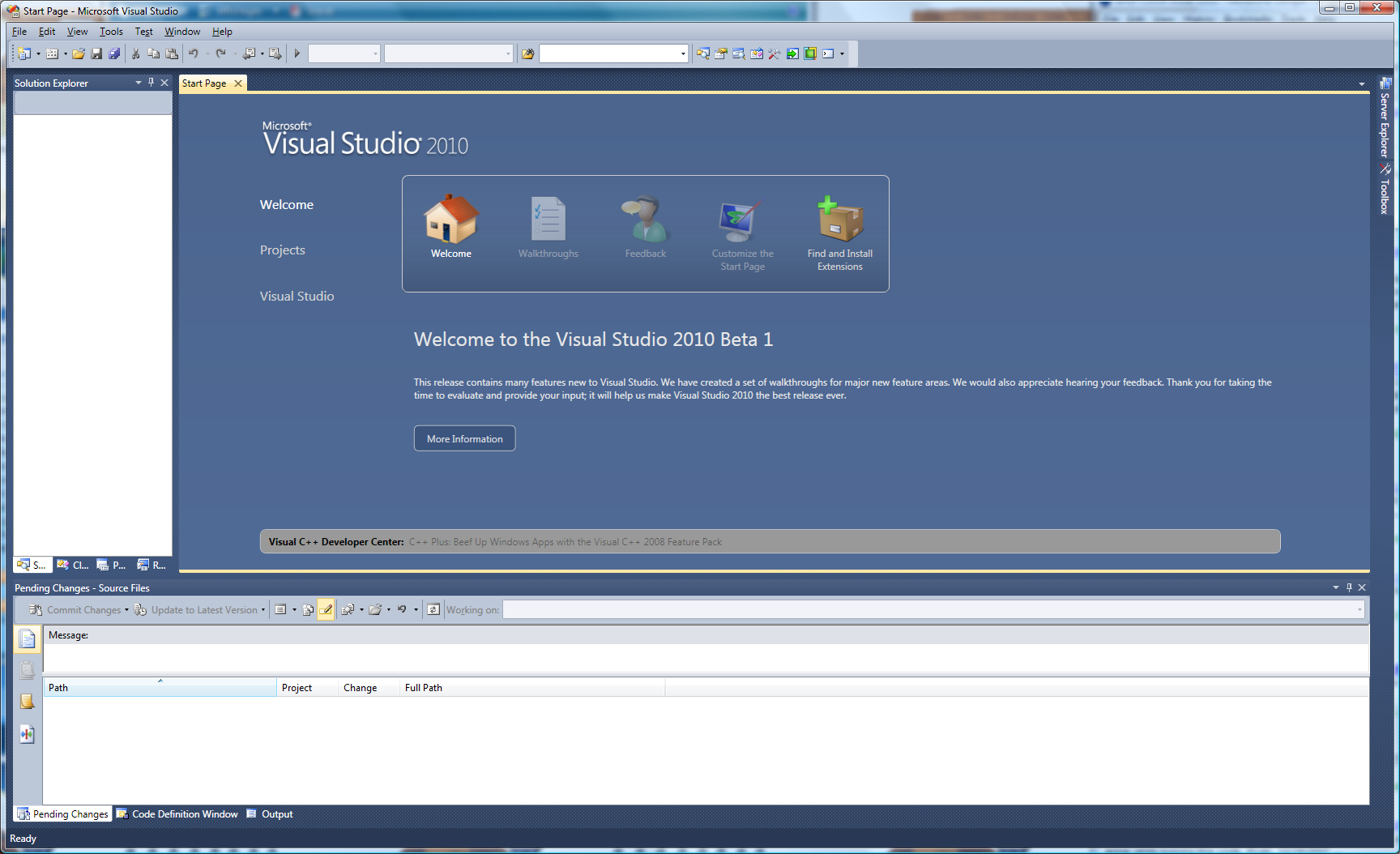Viewport: 1400px width, 854px height.
Task: Click the New Project toolbar icon
Action: [x=24, y=53]
